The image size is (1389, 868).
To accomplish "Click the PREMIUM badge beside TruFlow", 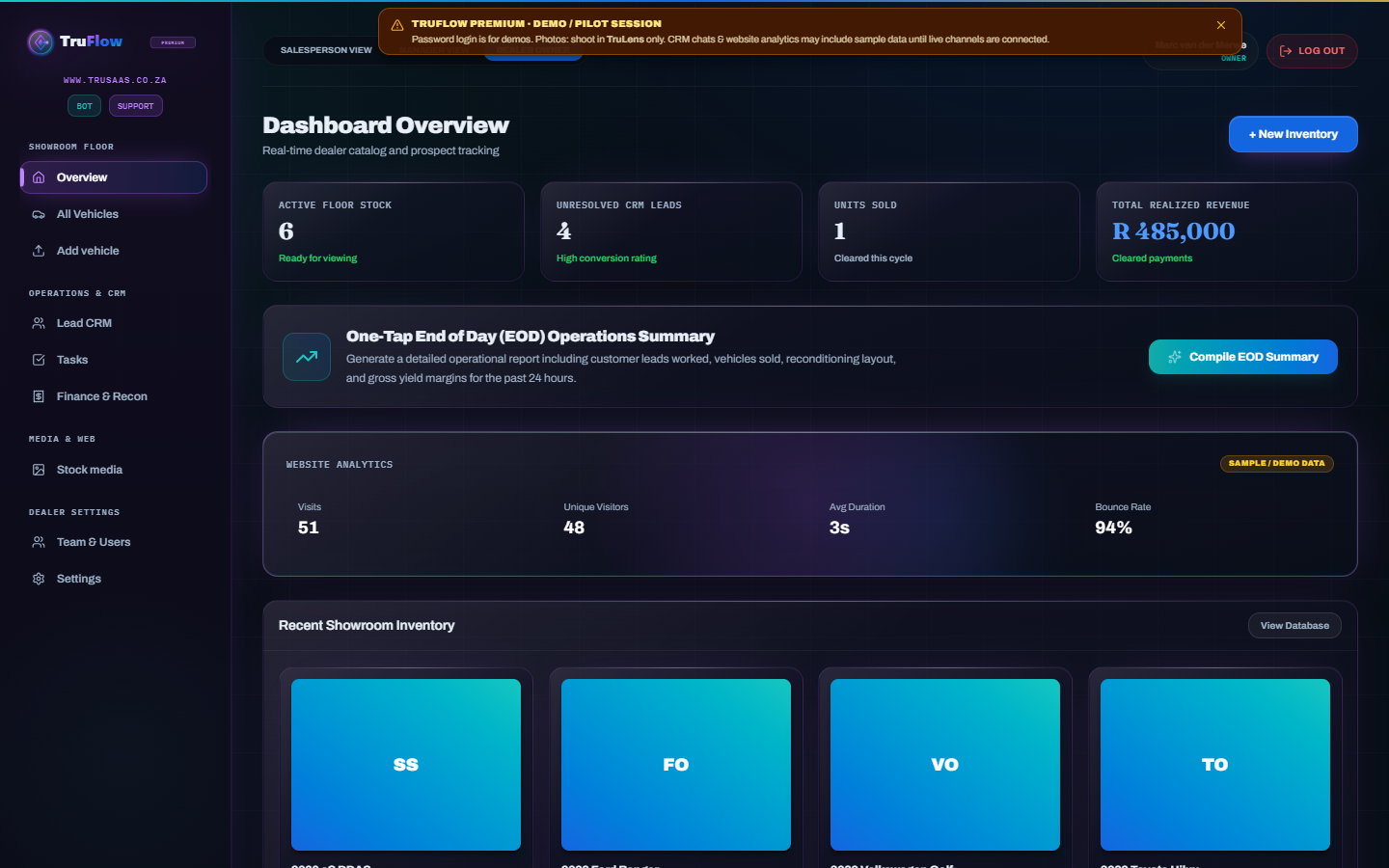I will pos(173,42).
